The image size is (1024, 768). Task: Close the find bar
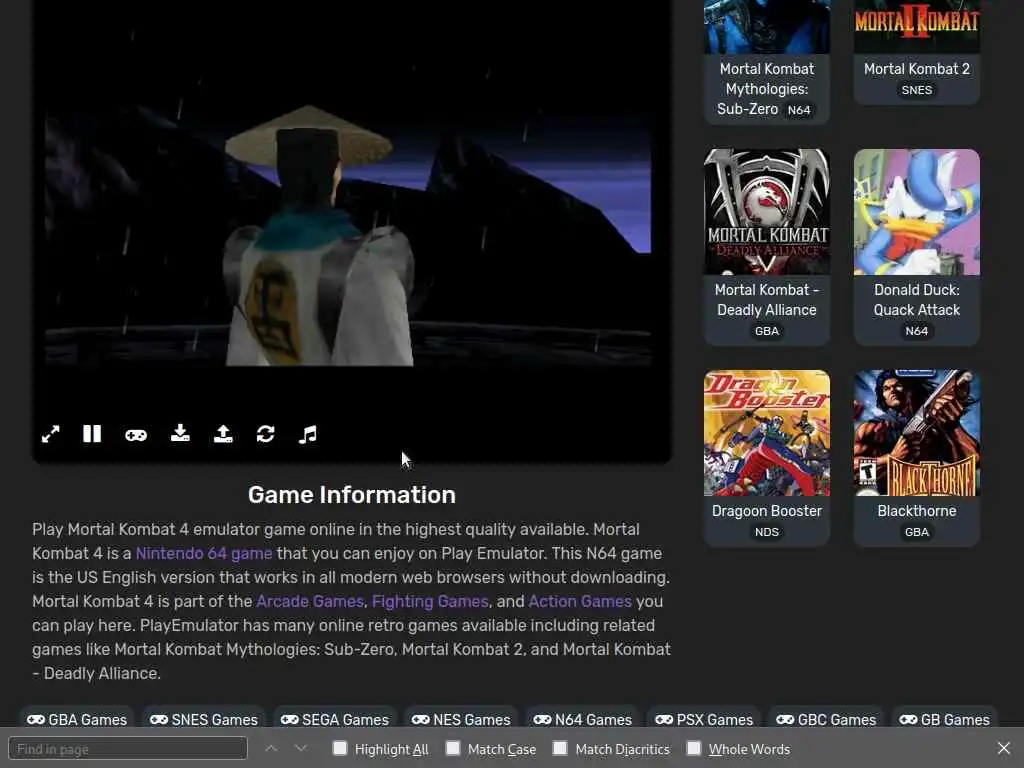click(1004, 748)
